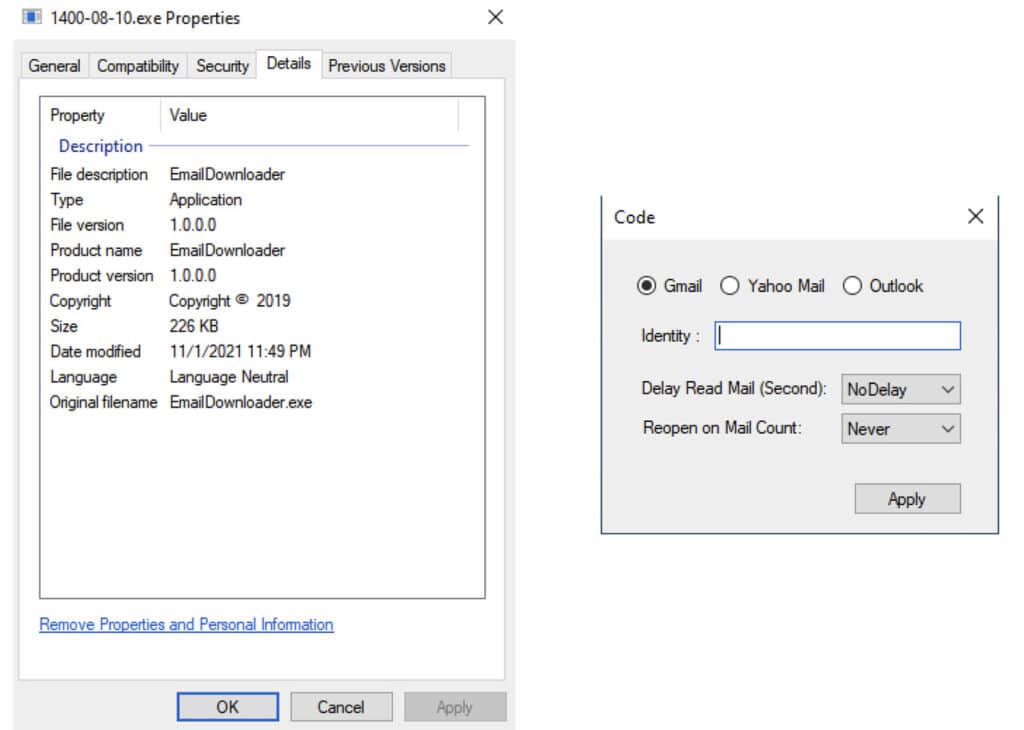
Task: Choose Outlook as mail provider
Action: point(852,286)
